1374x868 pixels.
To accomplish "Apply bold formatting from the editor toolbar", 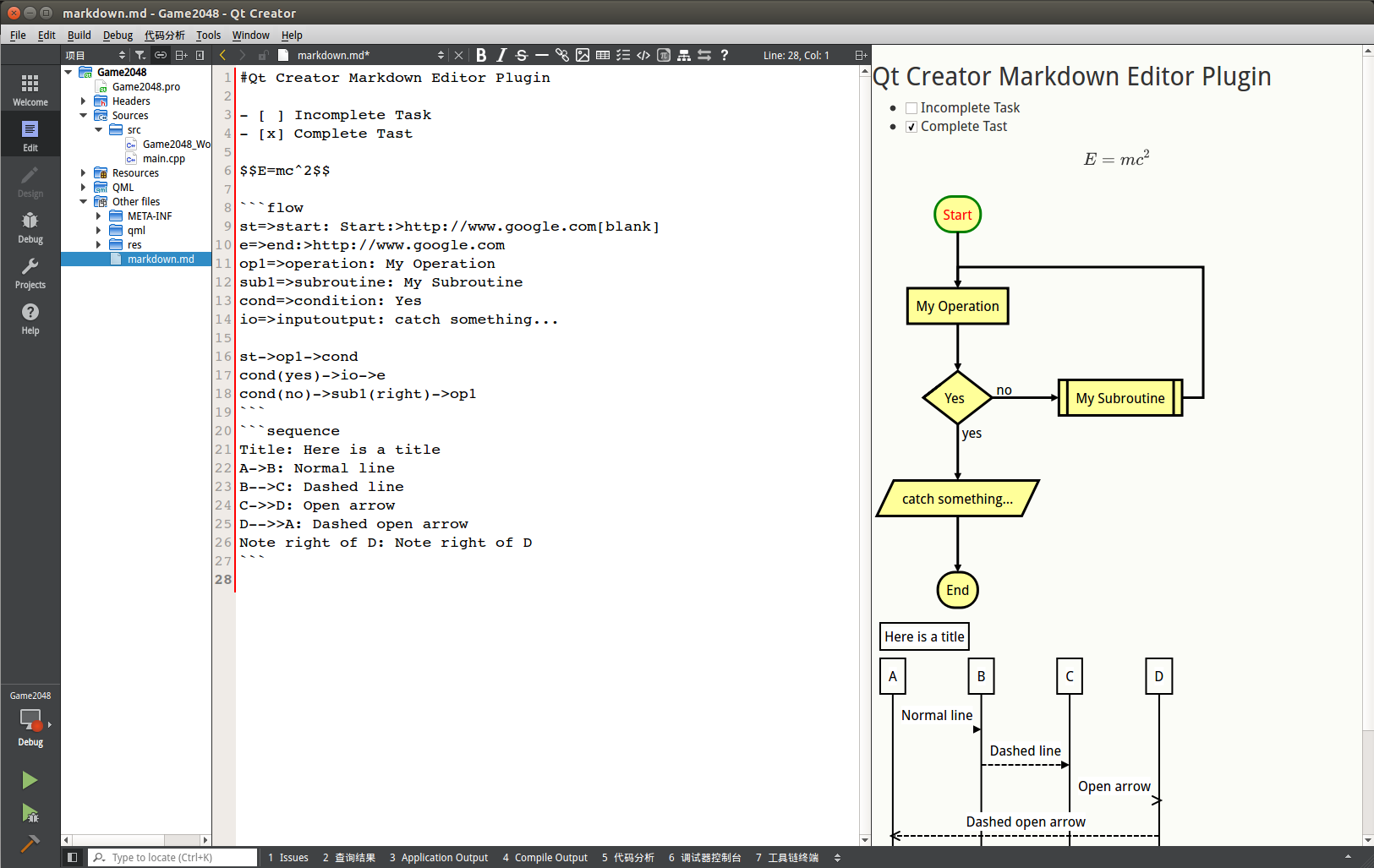I will tap(481, 55).
